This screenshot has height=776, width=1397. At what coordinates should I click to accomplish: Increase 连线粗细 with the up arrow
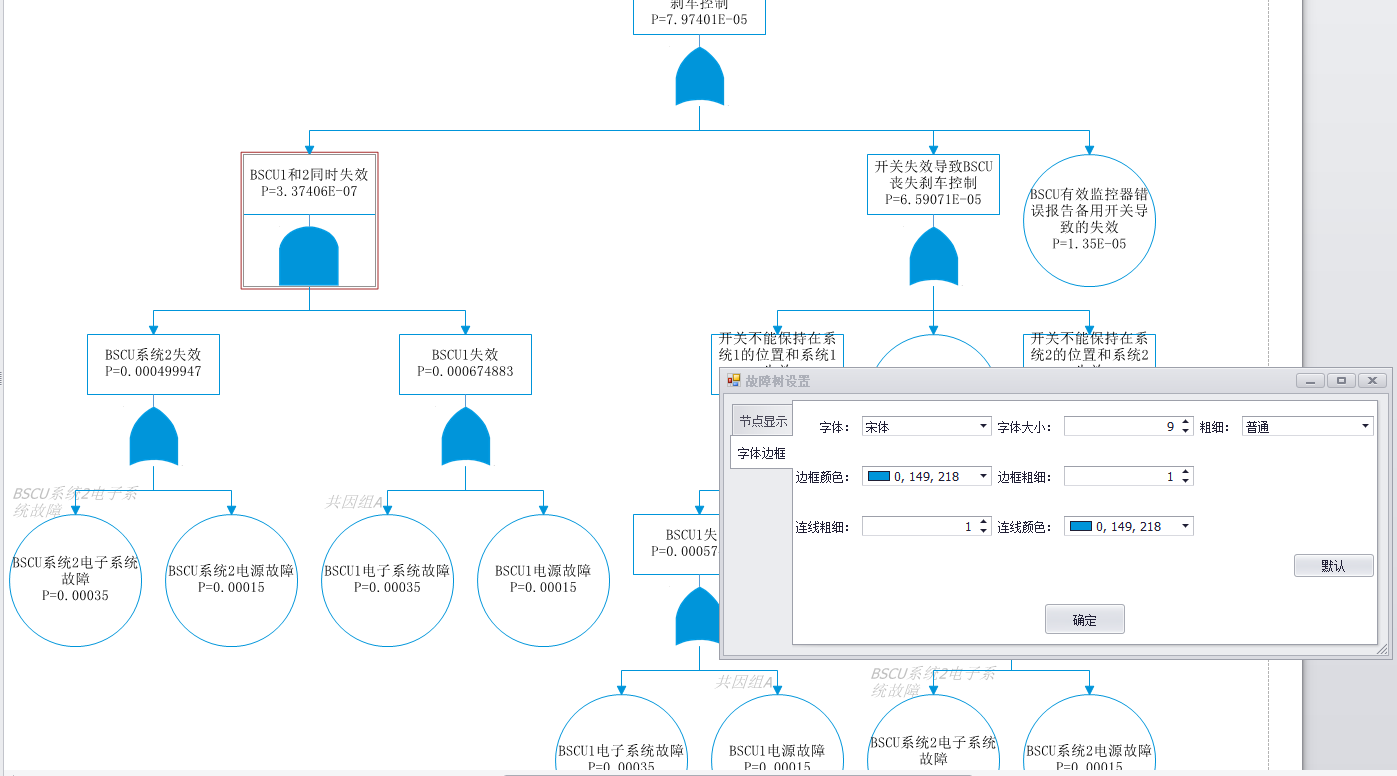pyautogui.click(x=983, y=522)
